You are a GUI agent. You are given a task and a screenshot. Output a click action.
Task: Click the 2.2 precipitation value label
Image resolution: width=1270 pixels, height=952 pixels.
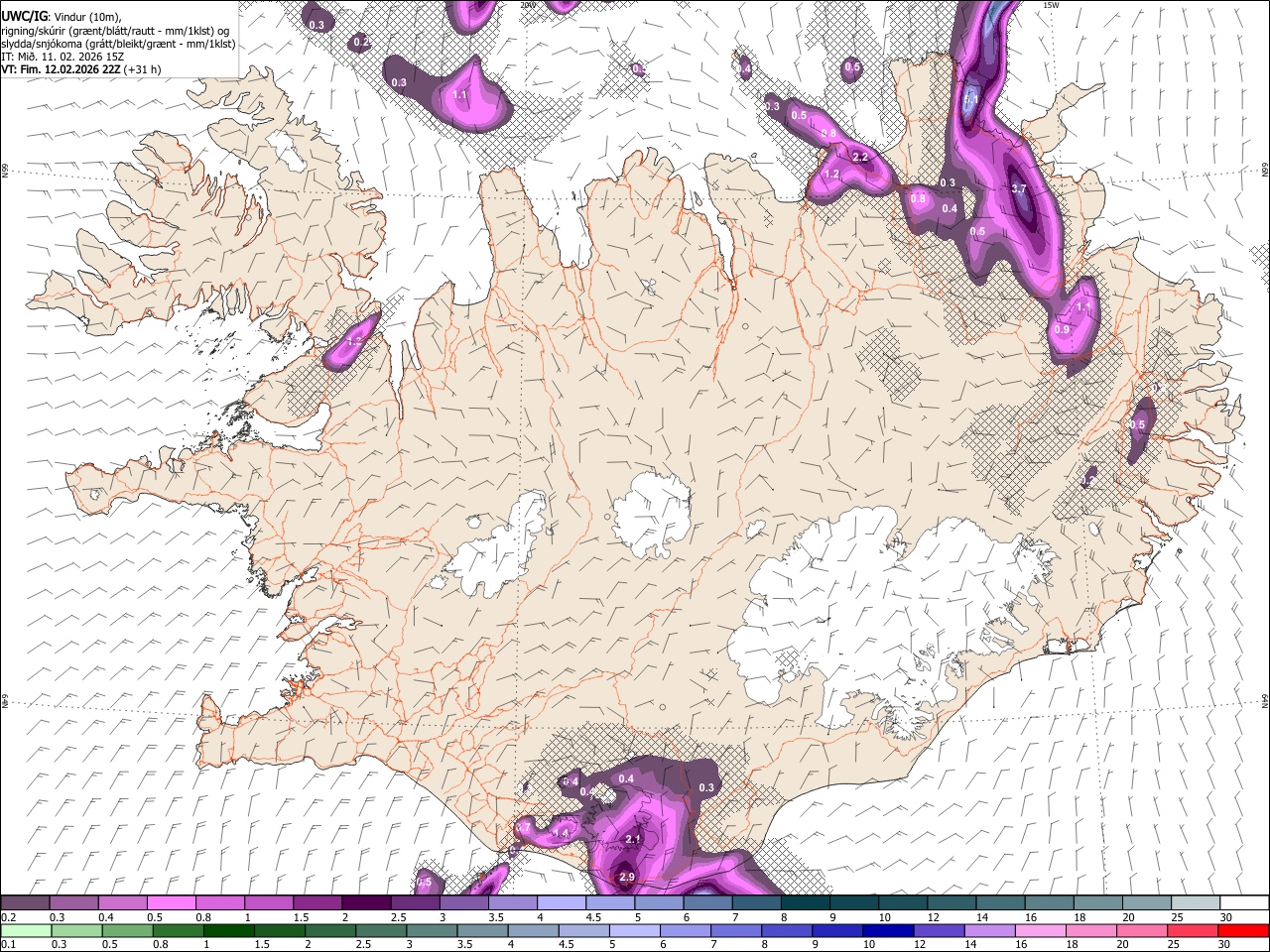(x=860, y=157)
